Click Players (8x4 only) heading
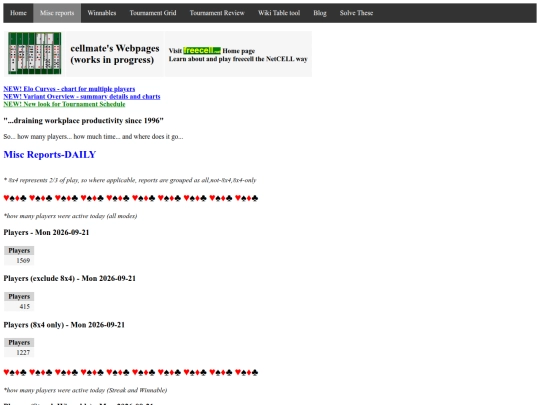 click(64, 325)
